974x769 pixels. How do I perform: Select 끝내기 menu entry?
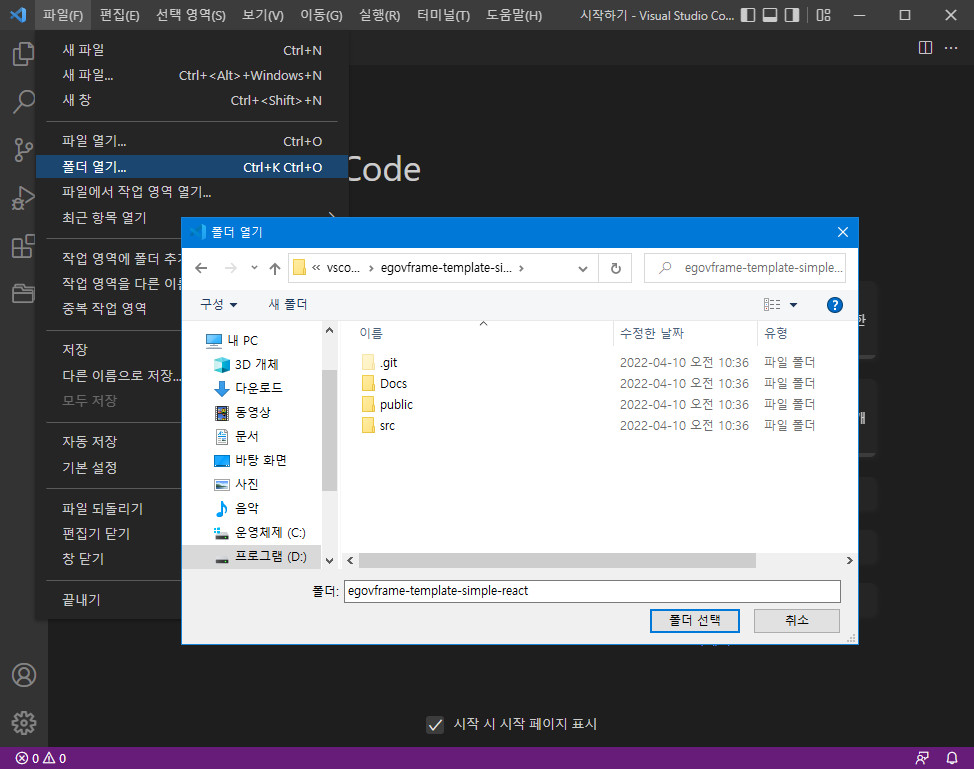point(109,599)
